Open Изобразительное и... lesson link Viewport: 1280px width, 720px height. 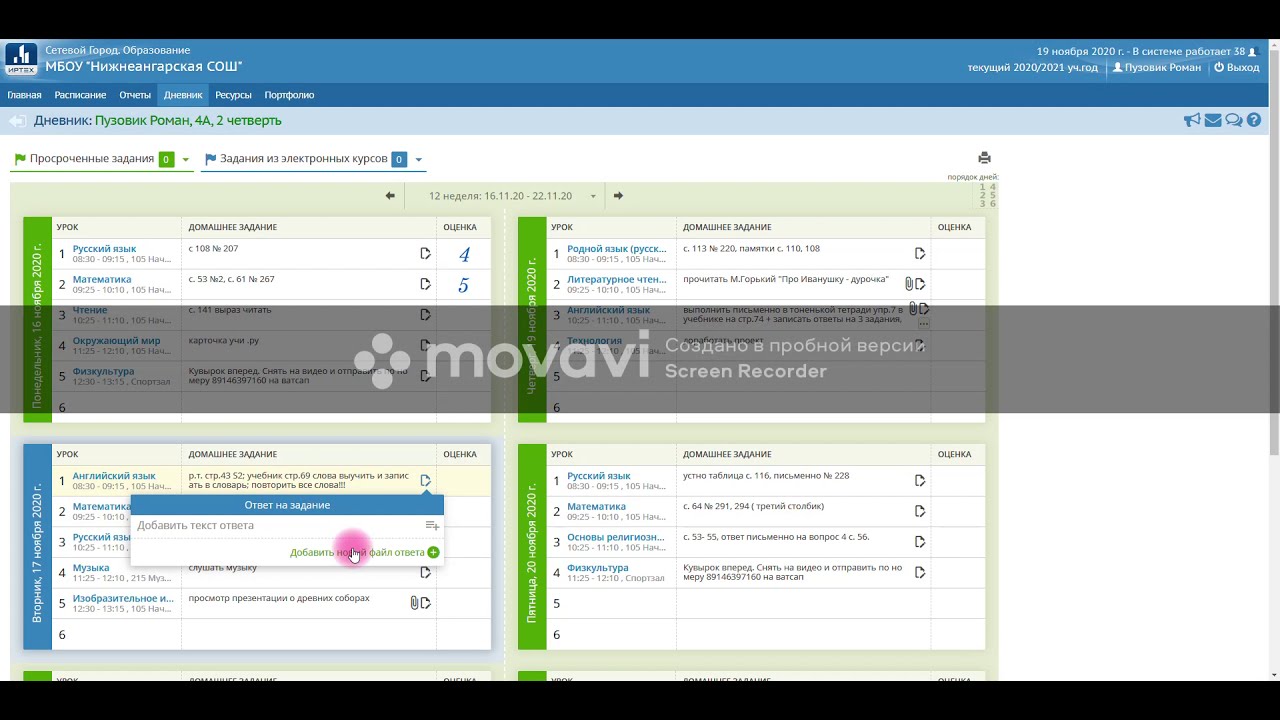[x=123, y=598]
